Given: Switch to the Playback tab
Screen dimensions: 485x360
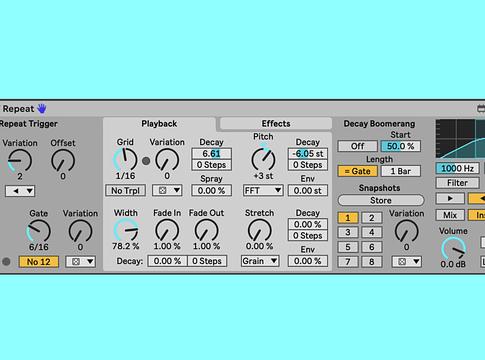Looking at the screenshot, I should 159,124.
